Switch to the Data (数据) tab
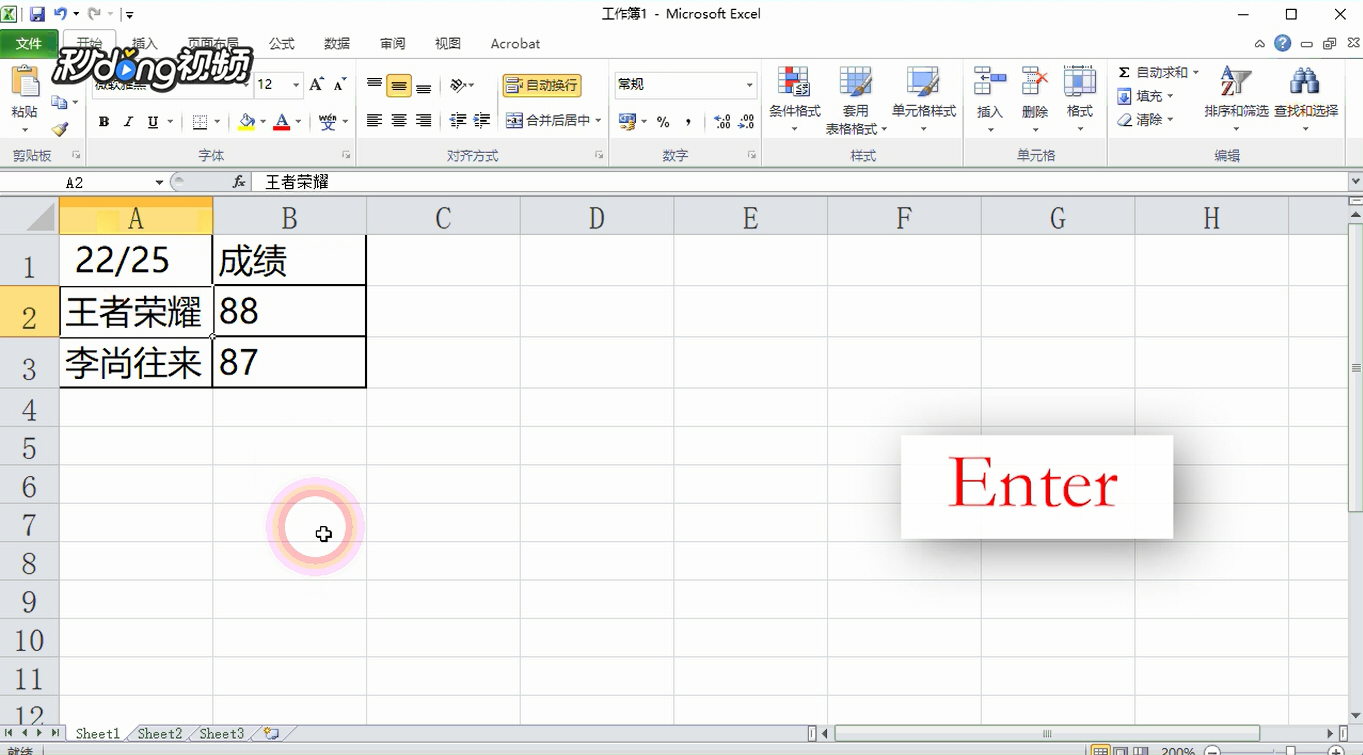Image resolution: width=1363 pixels, height=755 pixels. coord(337,44)
